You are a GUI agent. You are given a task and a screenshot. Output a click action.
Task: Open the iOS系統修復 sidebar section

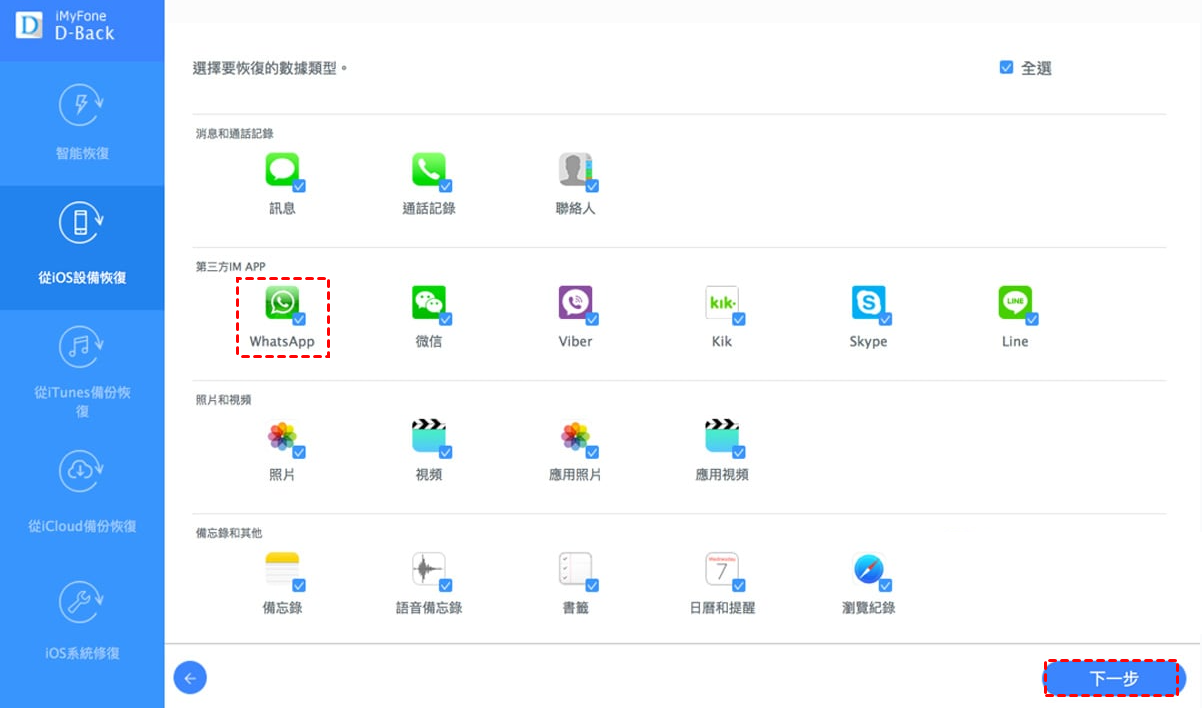click(82, 620)
